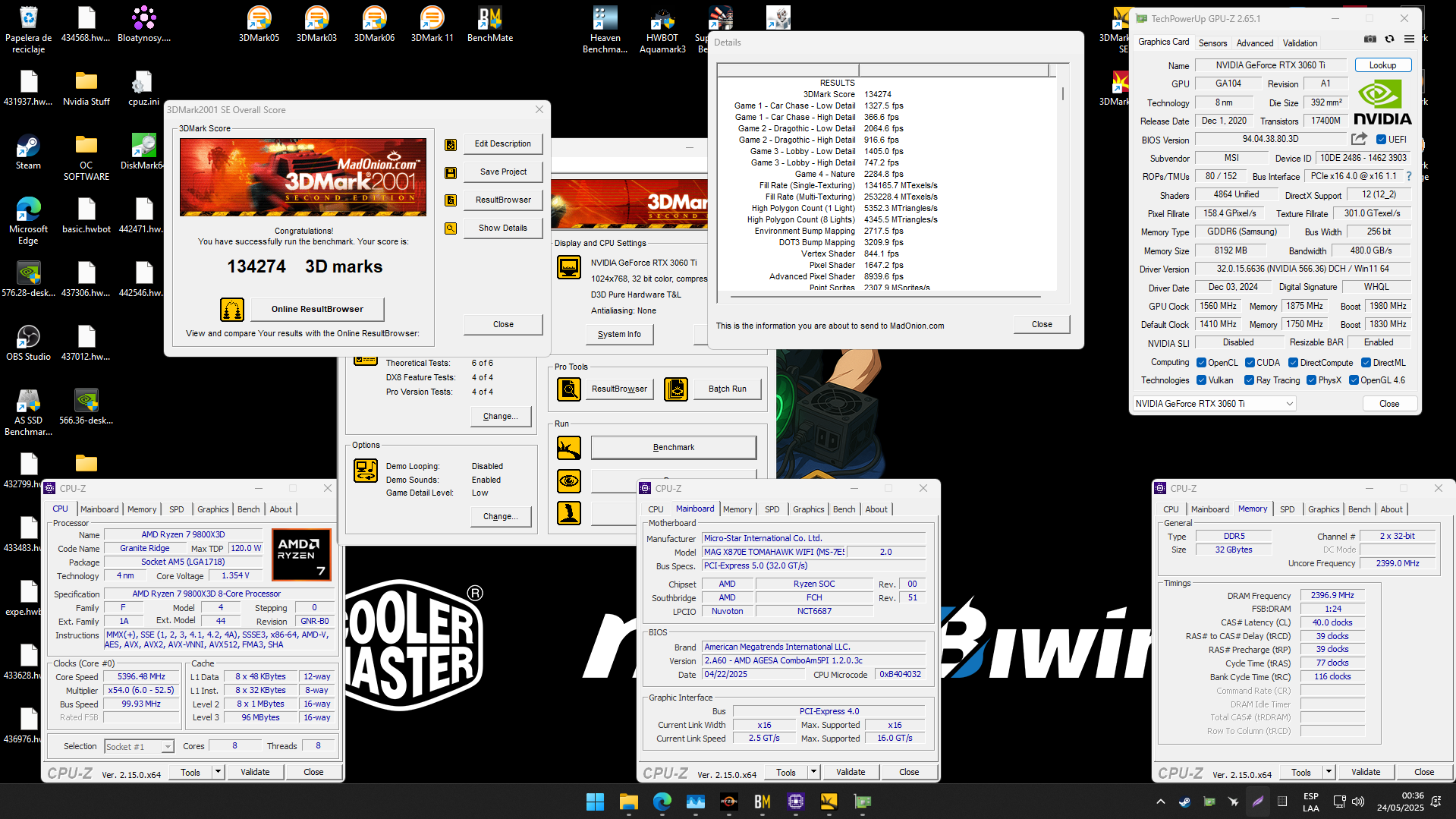
Task: Click the Pro Tools ResultBrowser button
Action: (x=619, y=389)
